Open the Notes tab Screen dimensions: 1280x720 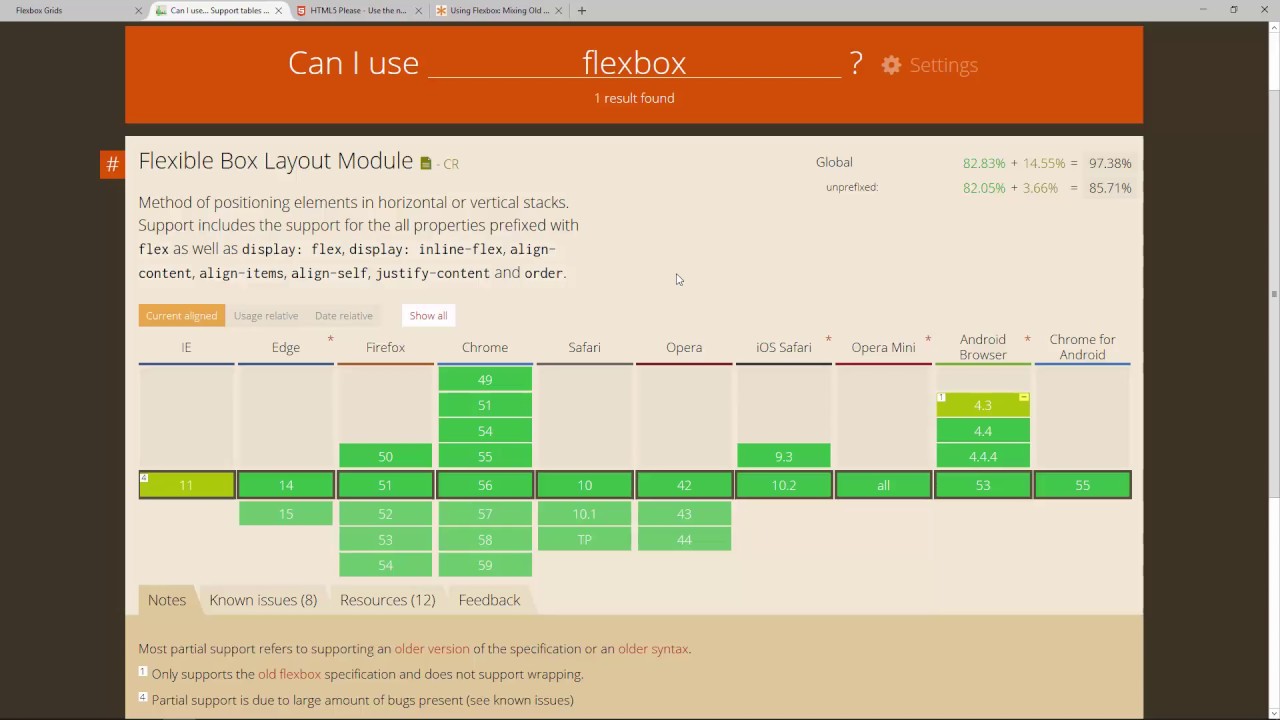167,600
